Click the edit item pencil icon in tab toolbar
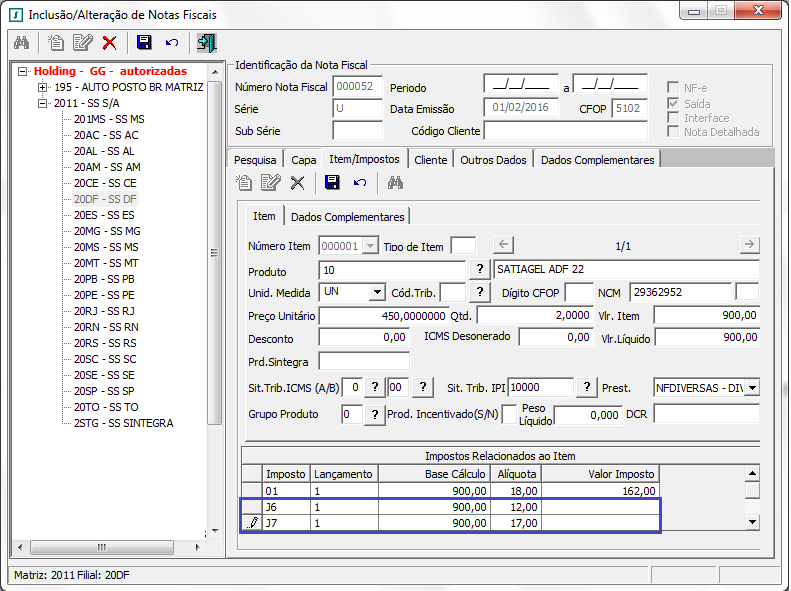 click(270, 182)
